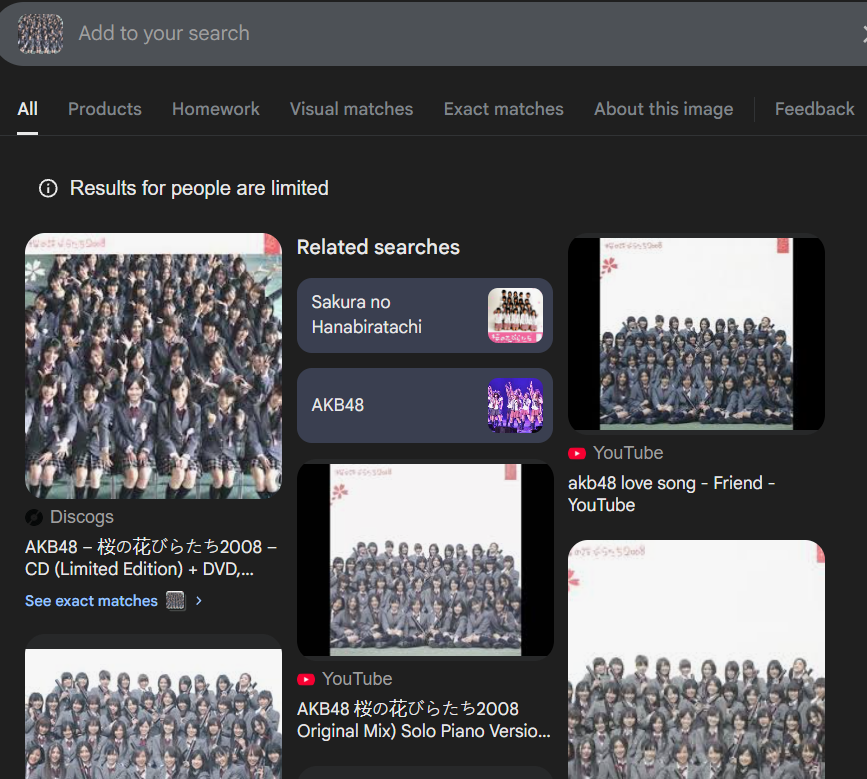View the About this image tab
Screen dimensions: 867x779
point(664,109)
